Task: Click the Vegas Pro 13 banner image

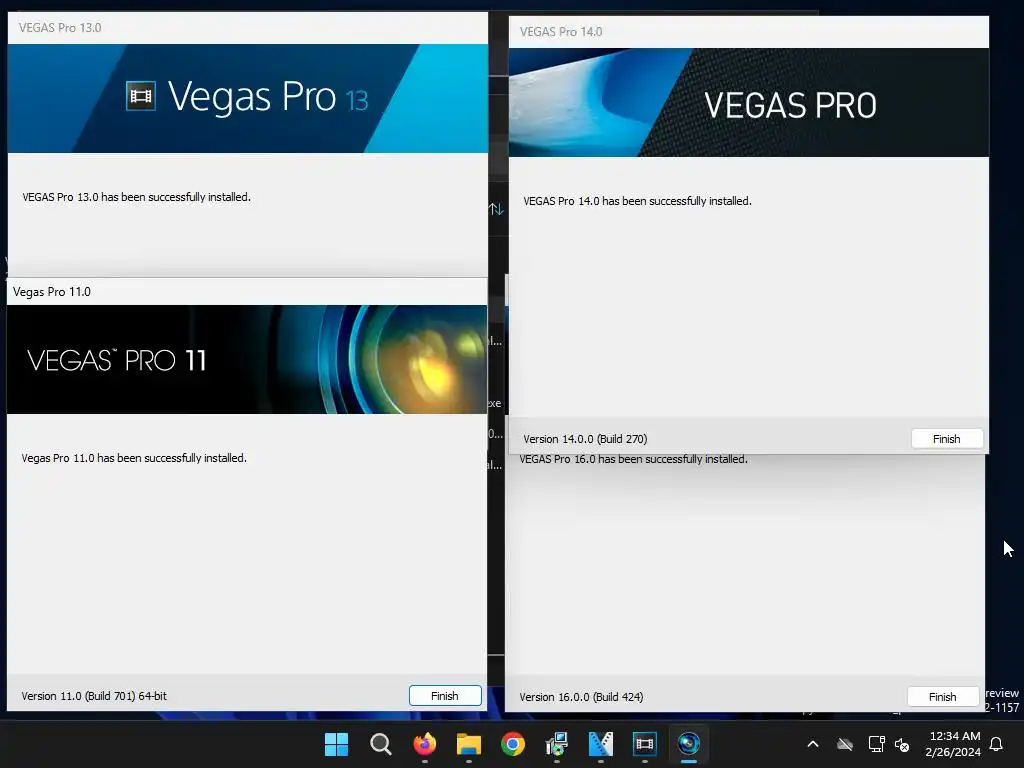Action: click(248, 99)
